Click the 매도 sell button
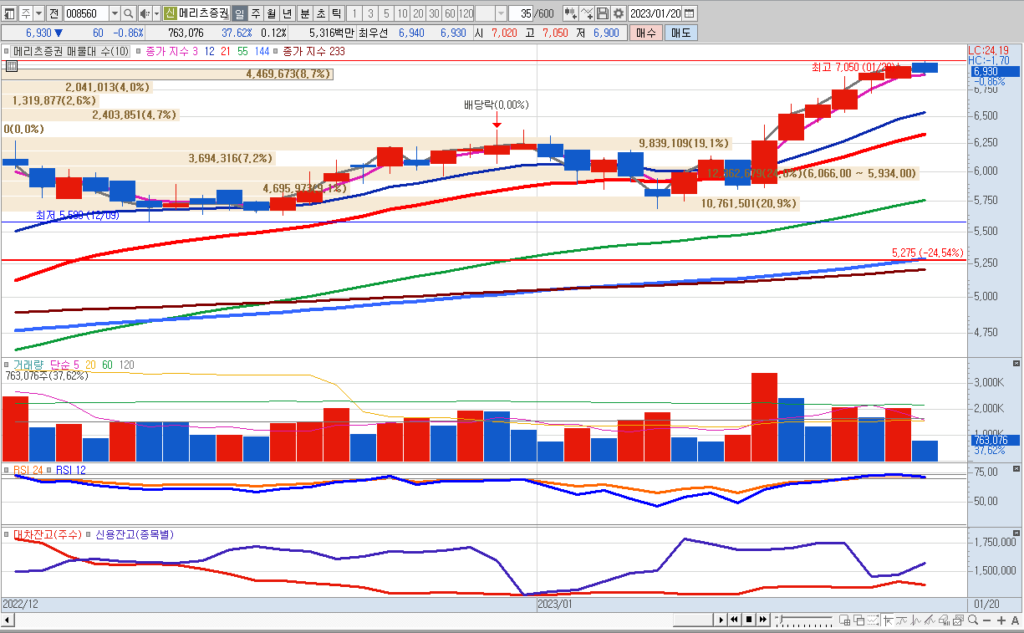1024x633 pixels. [681, 33]
